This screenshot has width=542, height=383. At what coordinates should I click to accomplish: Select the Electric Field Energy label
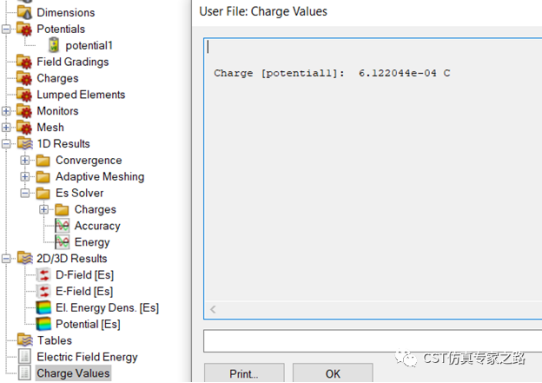87,357
